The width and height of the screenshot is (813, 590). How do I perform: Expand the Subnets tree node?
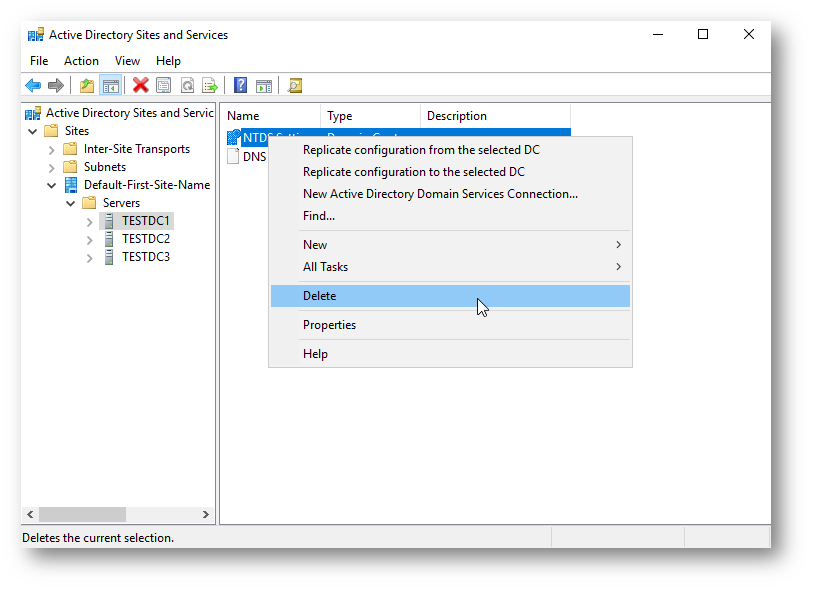pos(52,167)
